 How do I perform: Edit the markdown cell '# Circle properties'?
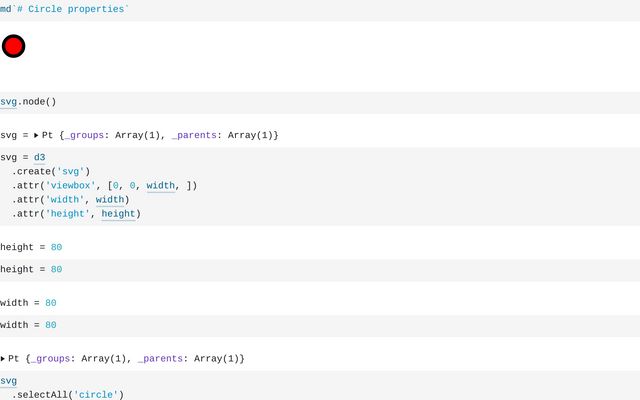pyautogui.click(x=70, y=9)
